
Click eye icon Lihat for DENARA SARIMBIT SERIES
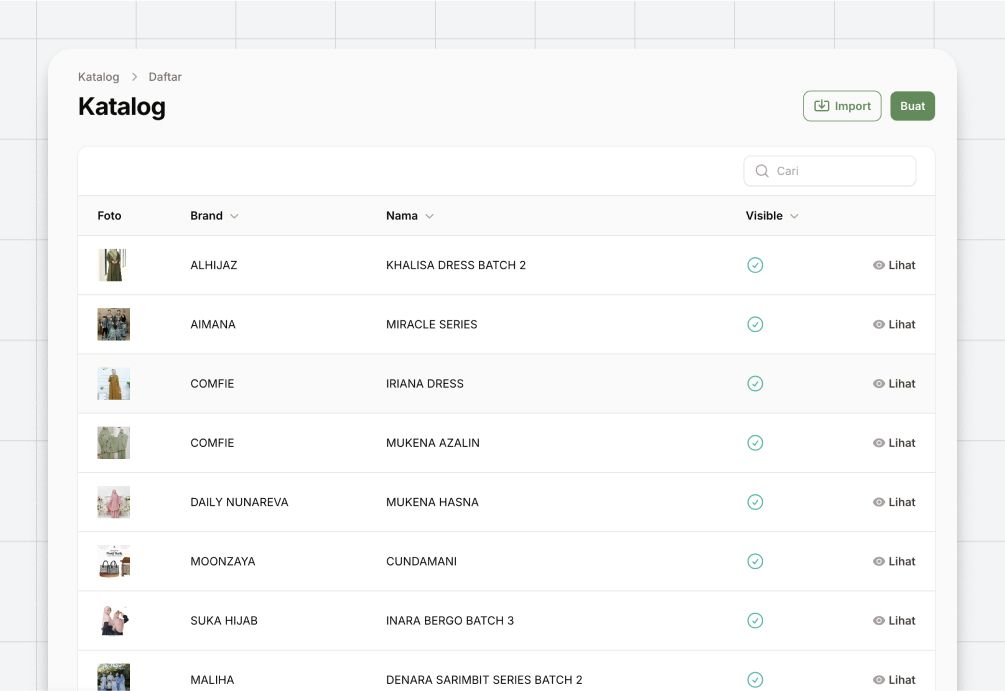894,679
